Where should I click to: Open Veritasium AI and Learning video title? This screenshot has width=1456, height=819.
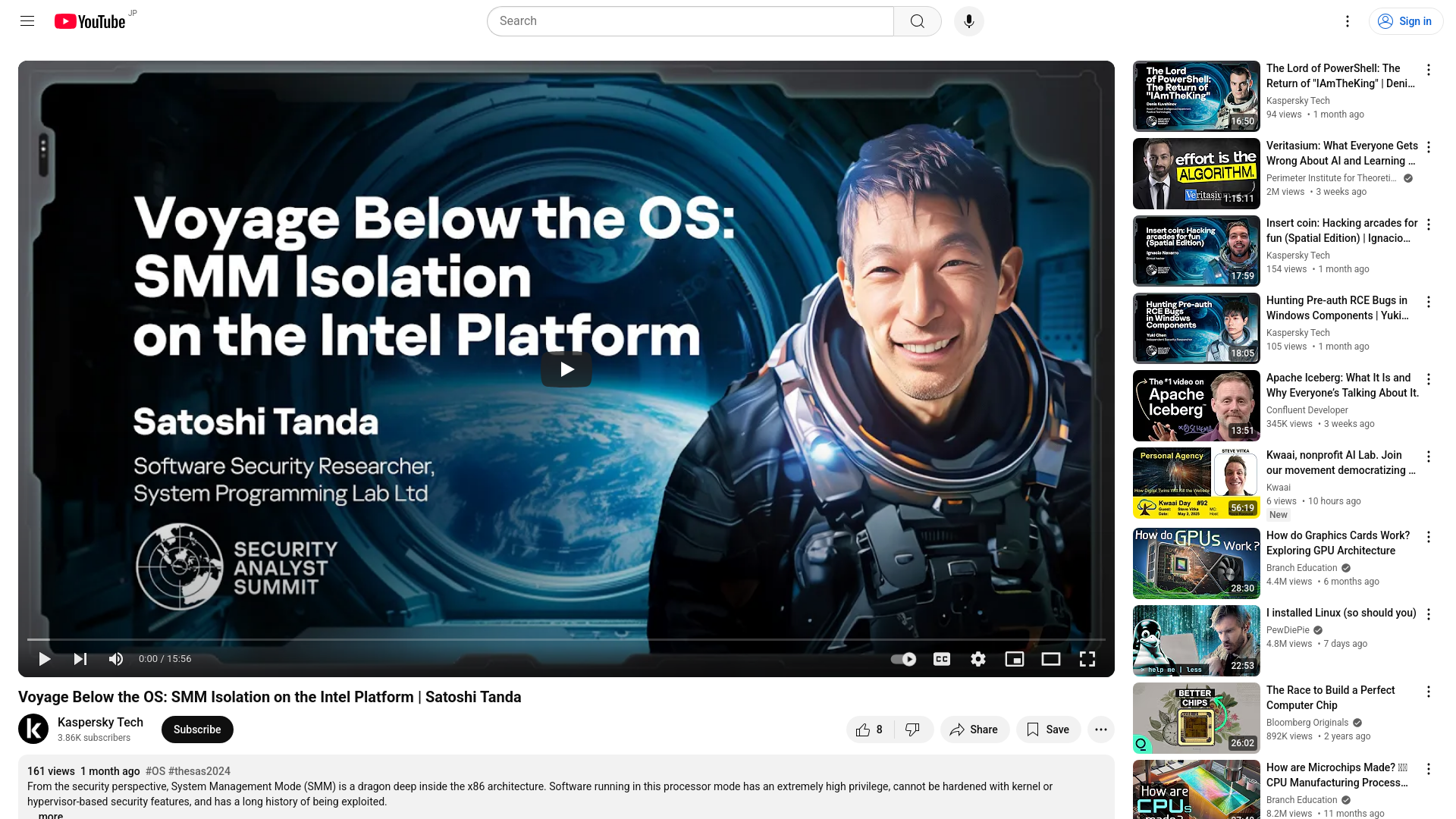[1341, 153]
